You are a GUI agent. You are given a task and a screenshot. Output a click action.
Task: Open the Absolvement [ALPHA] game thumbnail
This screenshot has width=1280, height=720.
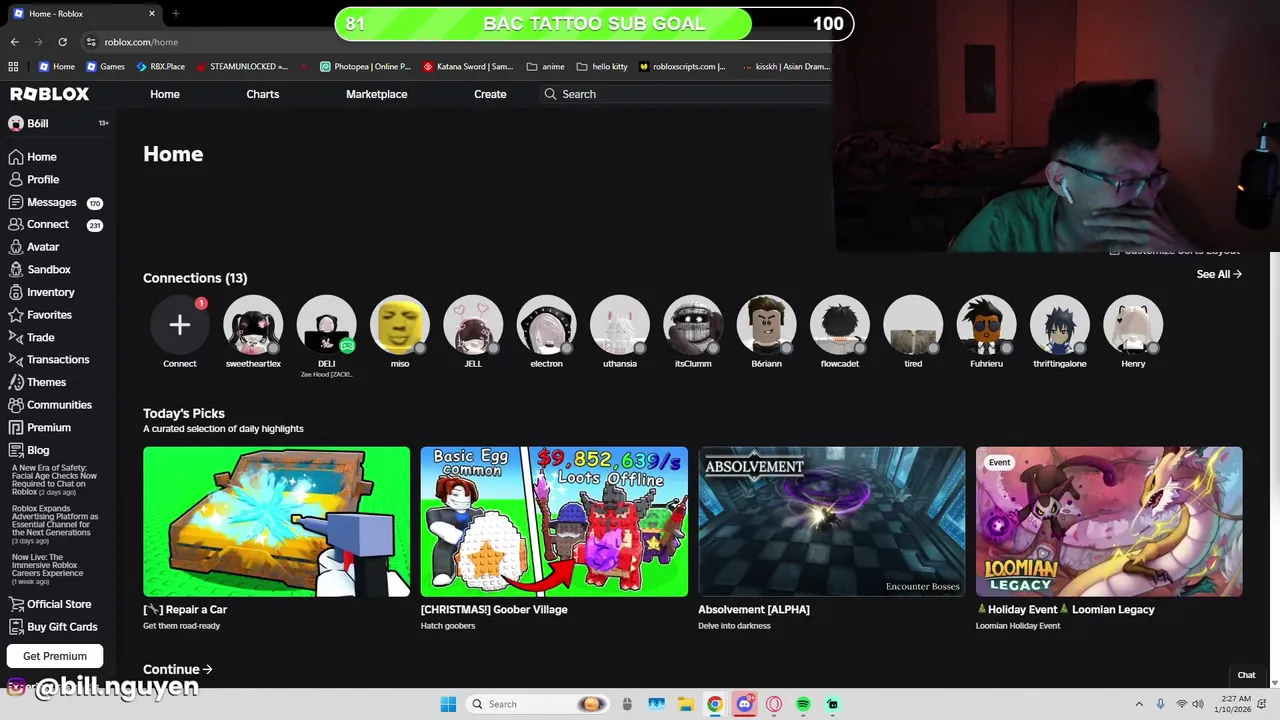[832, 521]
